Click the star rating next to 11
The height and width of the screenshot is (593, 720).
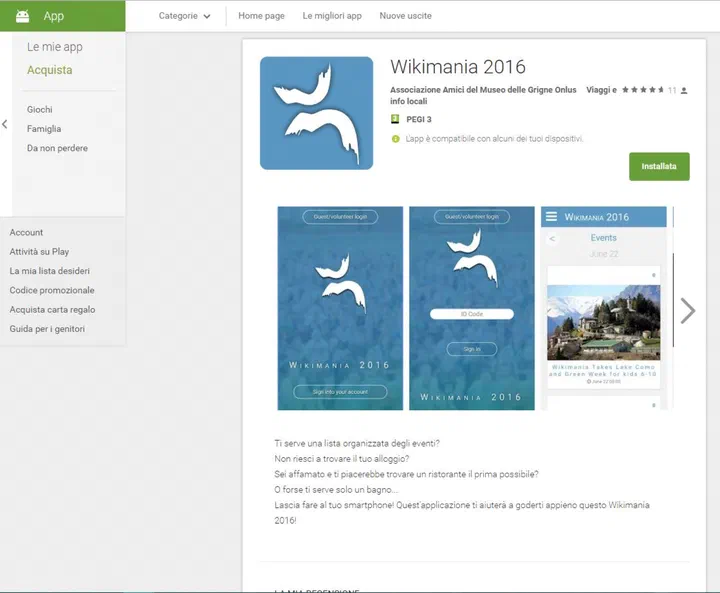tap(643, 90)
